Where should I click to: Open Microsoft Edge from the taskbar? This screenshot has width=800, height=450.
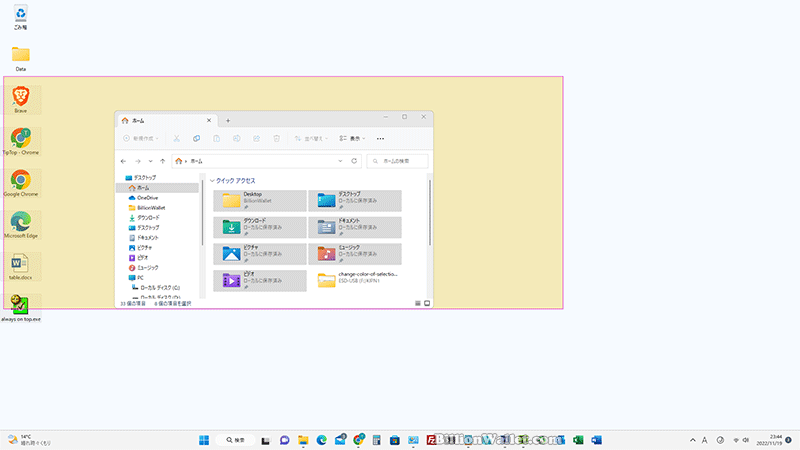coord(321,440)
